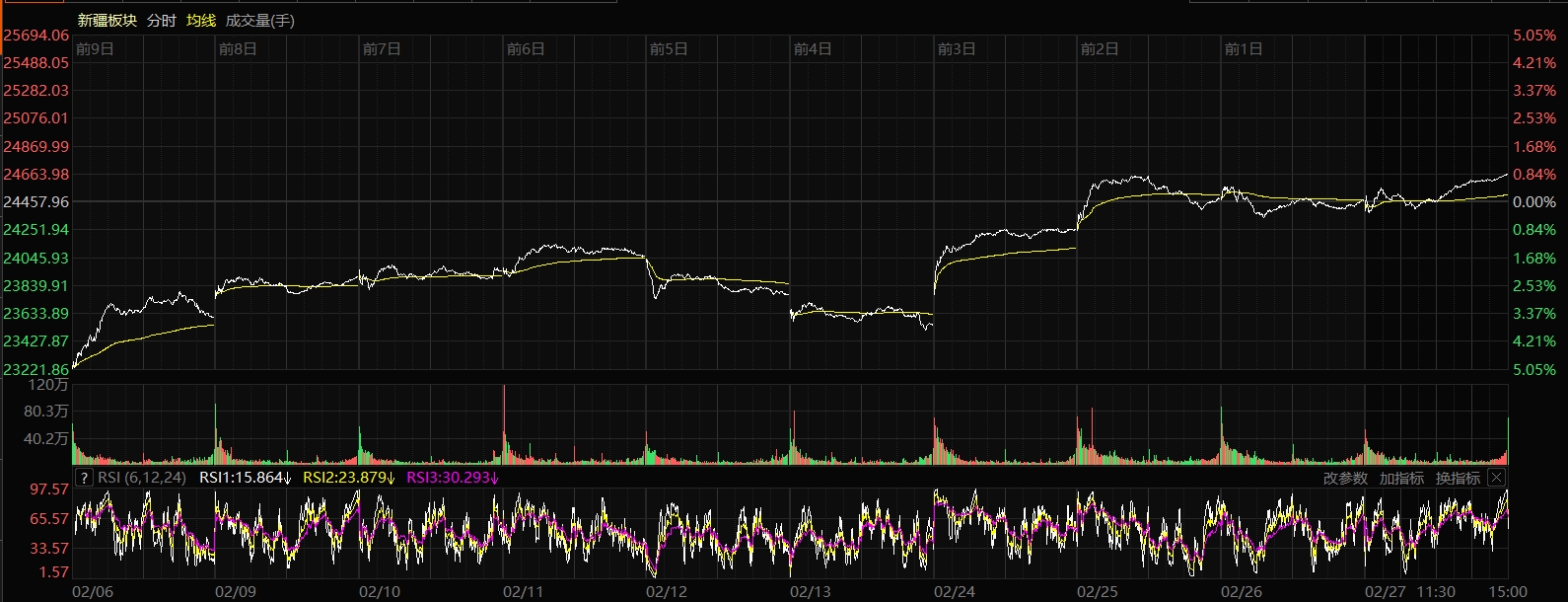Close the RSI indicator panel
Screen dimensions: 1568x602
click(1496, 478)
